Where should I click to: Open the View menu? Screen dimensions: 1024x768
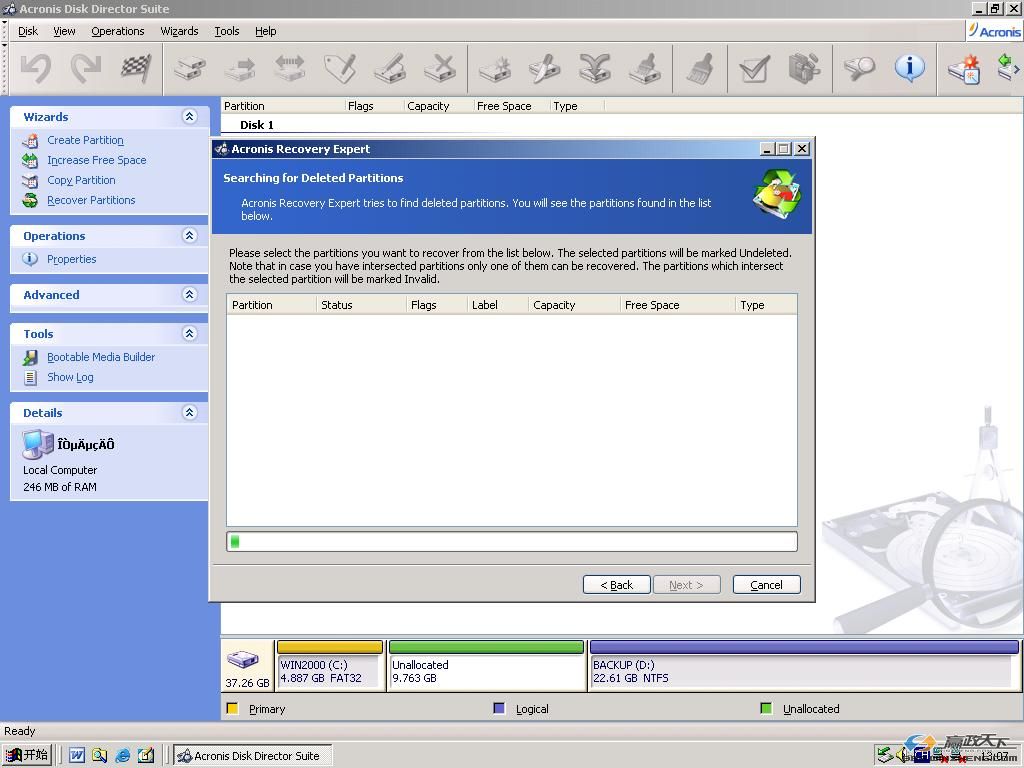click(64, 31)
